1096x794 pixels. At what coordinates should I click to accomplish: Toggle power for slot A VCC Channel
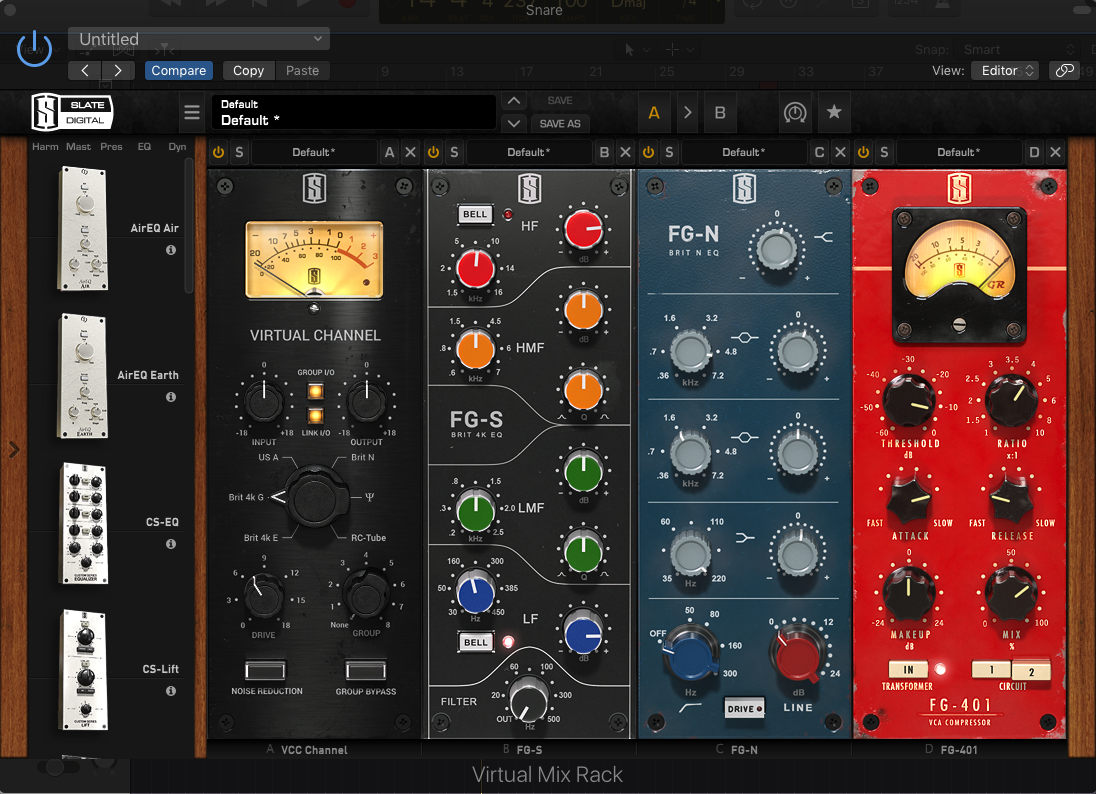[219, 152]
